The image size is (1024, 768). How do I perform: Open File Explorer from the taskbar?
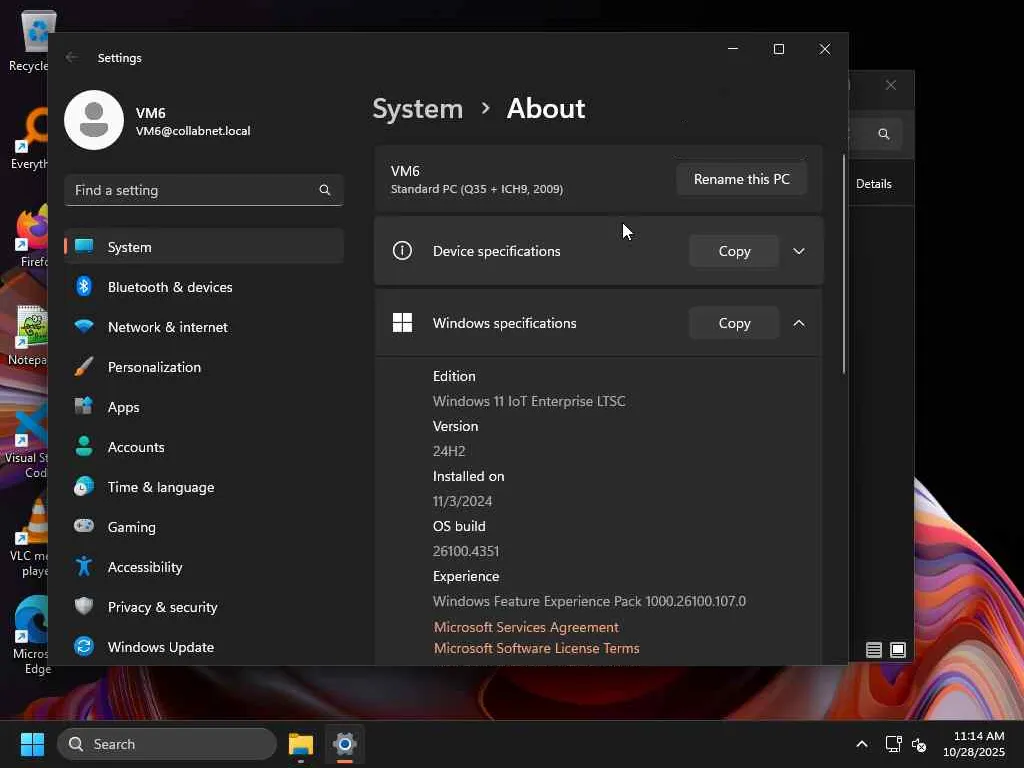coord(301,744)
